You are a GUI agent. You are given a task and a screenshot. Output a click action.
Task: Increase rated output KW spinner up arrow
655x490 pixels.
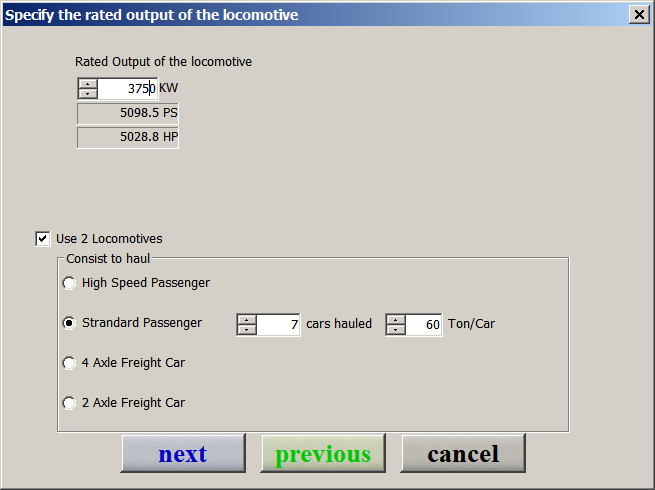[x=88, y=84]
